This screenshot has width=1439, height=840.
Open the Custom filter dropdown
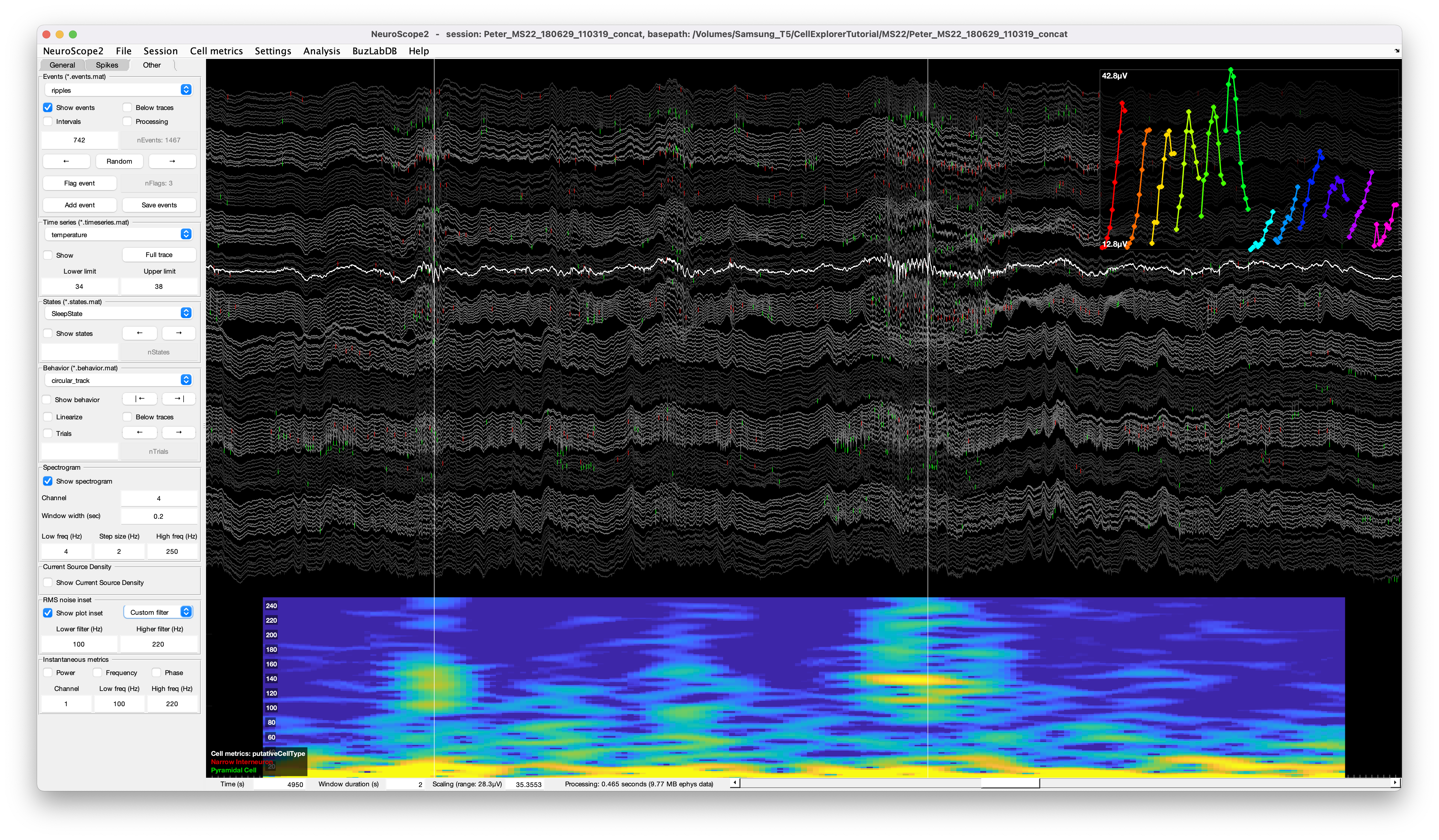(159, 612)
